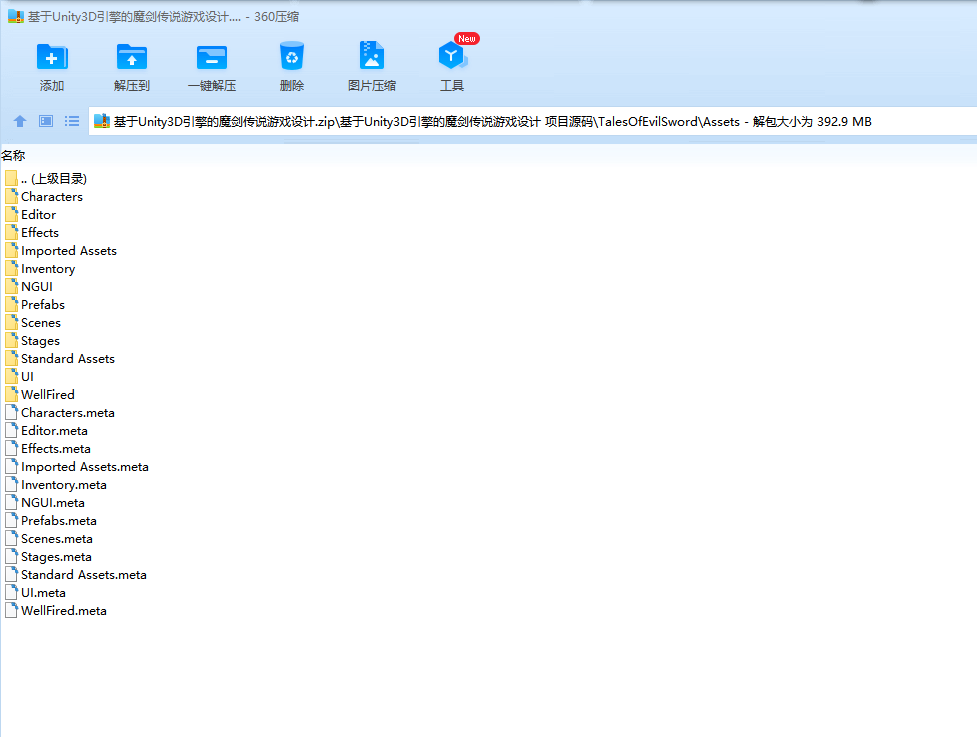
Task: Click the 一键解压 one-click extract icon
Action: point(212,57)
